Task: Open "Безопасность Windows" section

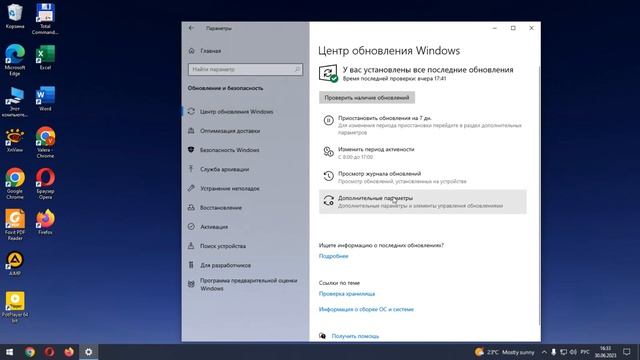Action: click(x=245, y=150)
